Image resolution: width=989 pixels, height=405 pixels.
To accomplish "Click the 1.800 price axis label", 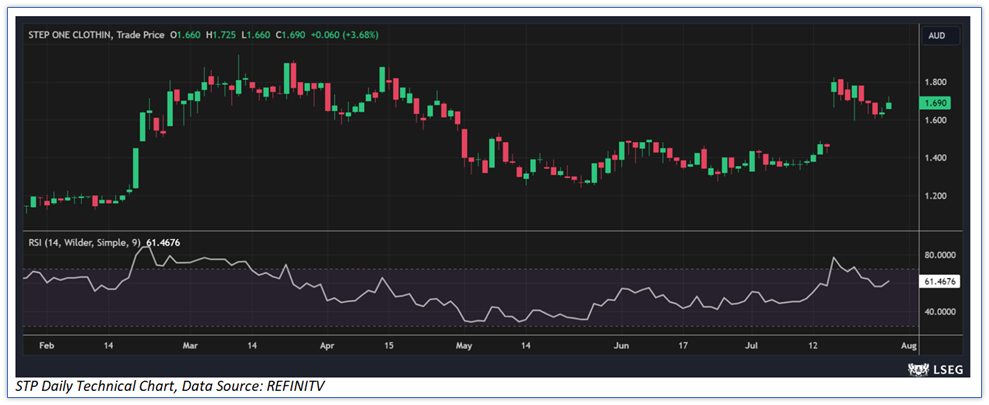I will (x=935, y=82).
